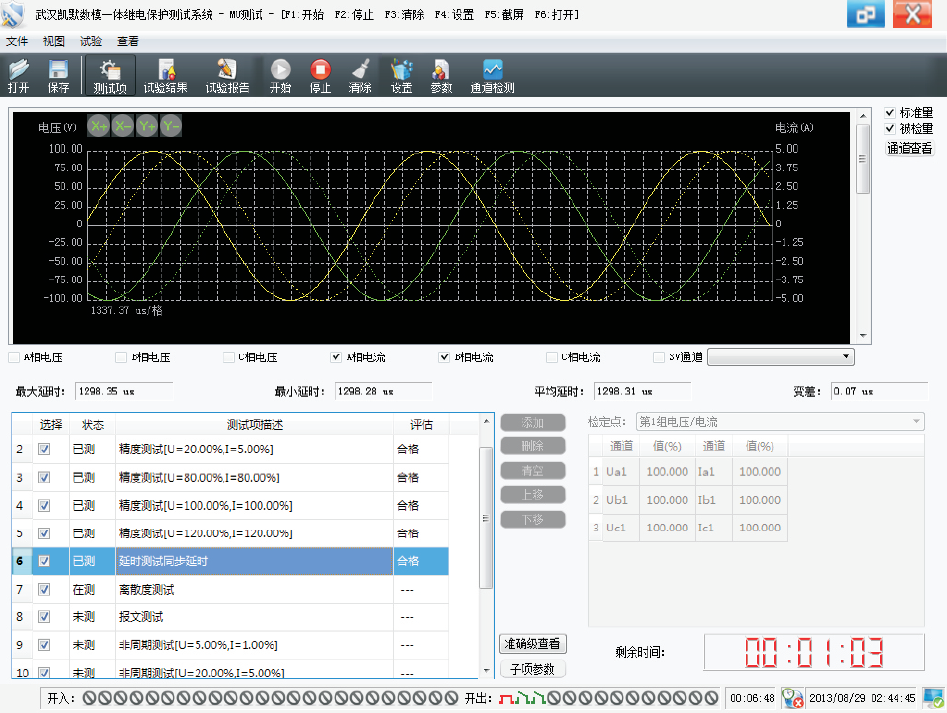Expand the SV通道 dropdown list

pos(846,356)
